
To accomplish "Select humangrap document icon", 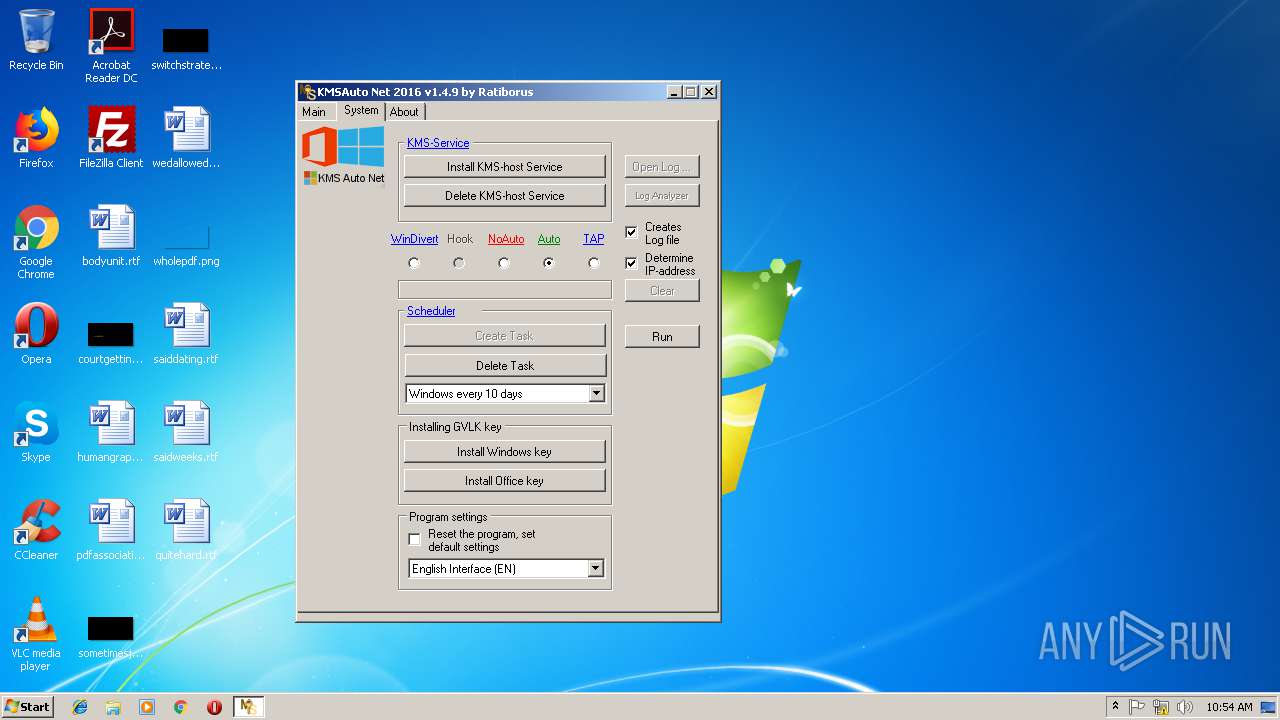I will click(111, 432).
